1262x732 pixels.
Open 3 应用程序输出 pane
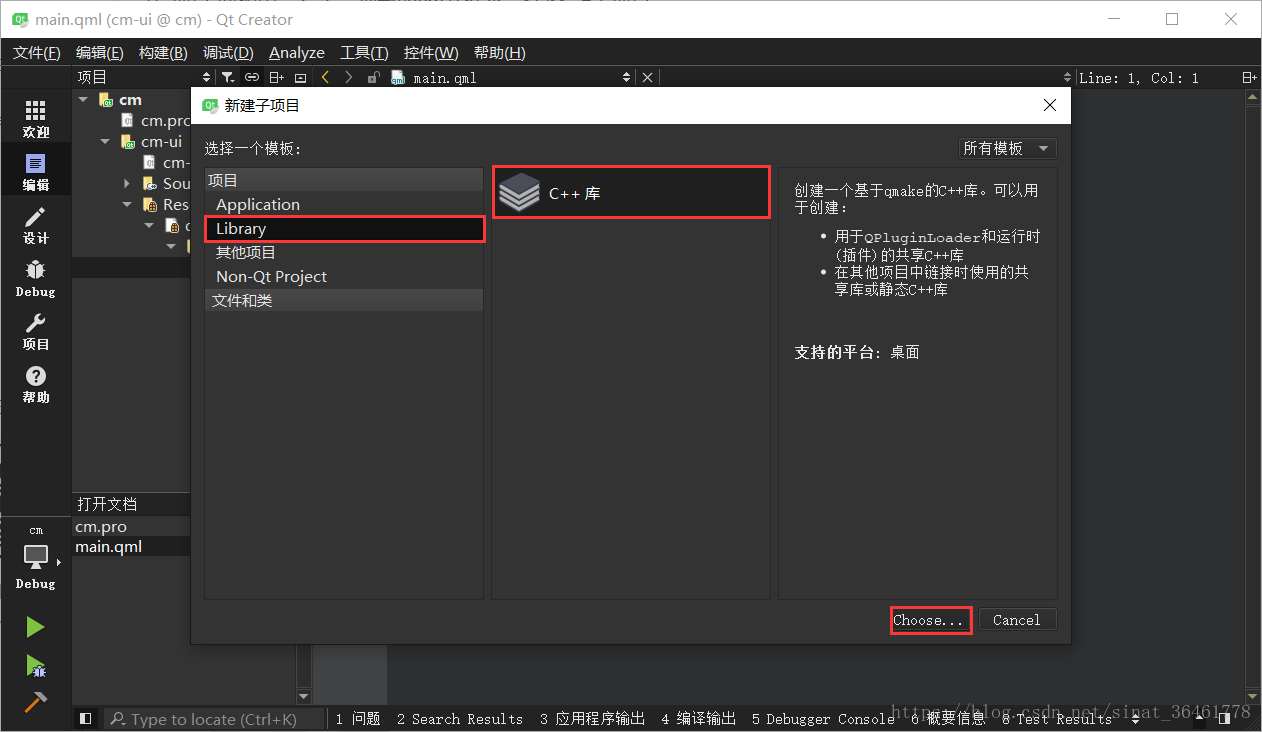[x=592, y=718]
